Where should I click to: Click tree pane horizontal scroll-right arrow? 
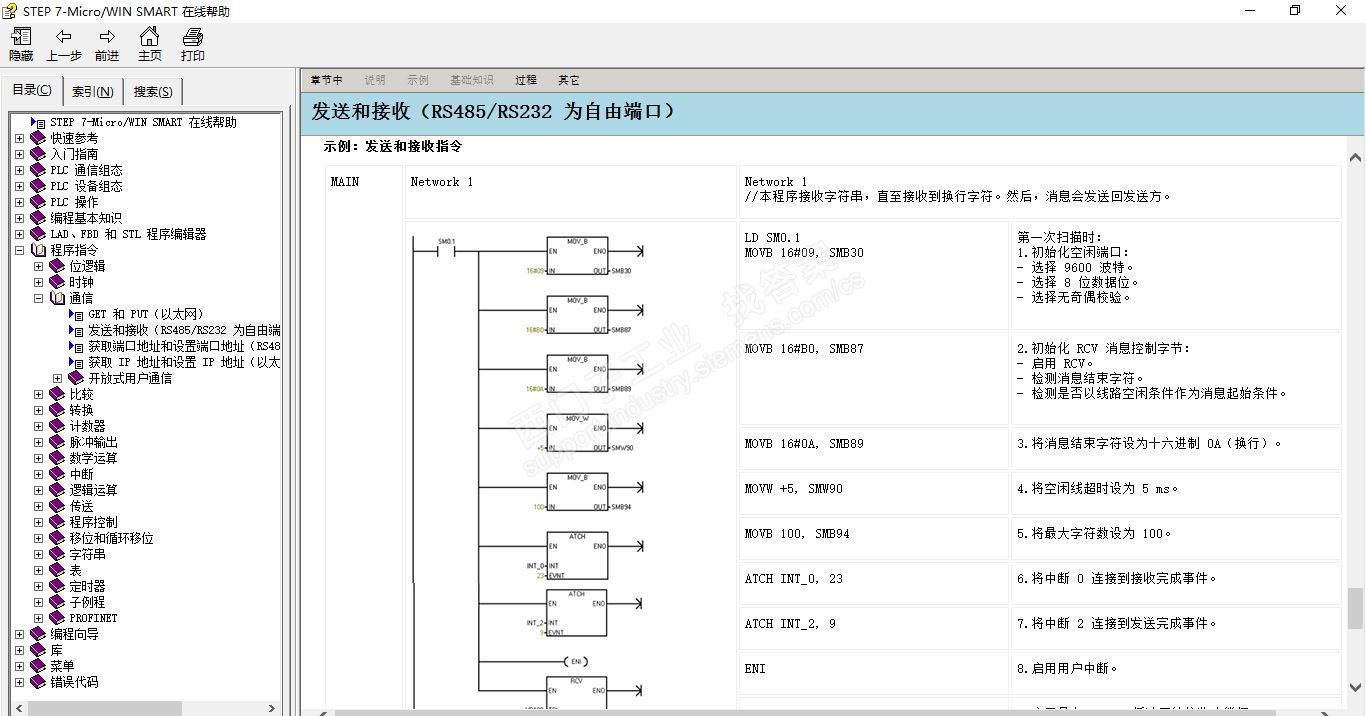click(271, 708)
